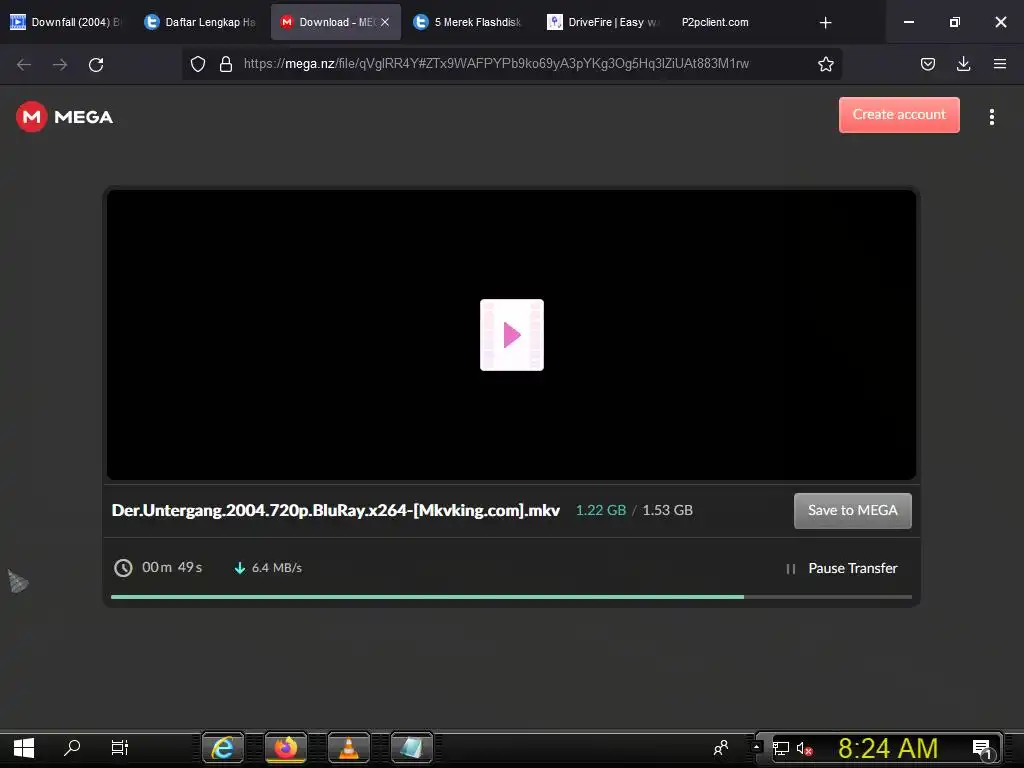Click the Create account button
Screen dimensions: 1024x768
899,115
